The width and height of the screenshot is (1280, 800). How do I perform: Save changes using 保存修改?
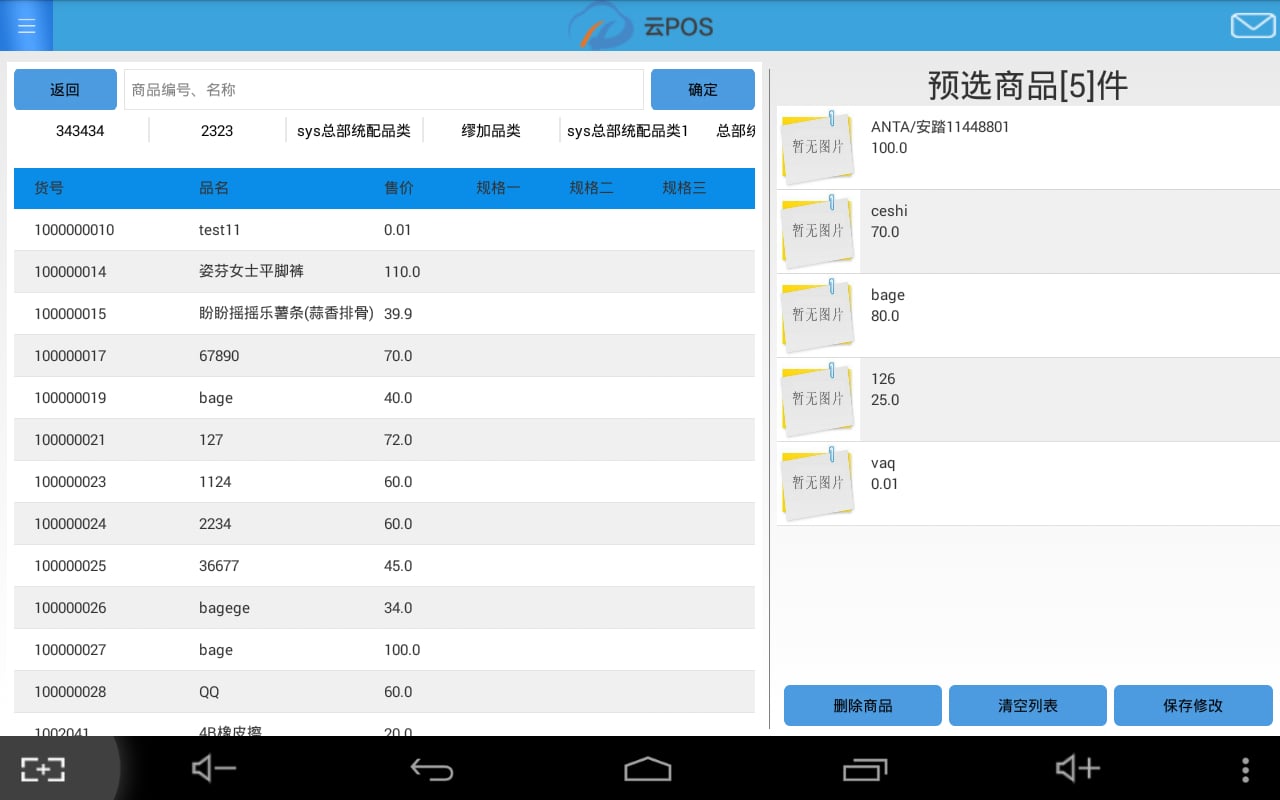1192,705
